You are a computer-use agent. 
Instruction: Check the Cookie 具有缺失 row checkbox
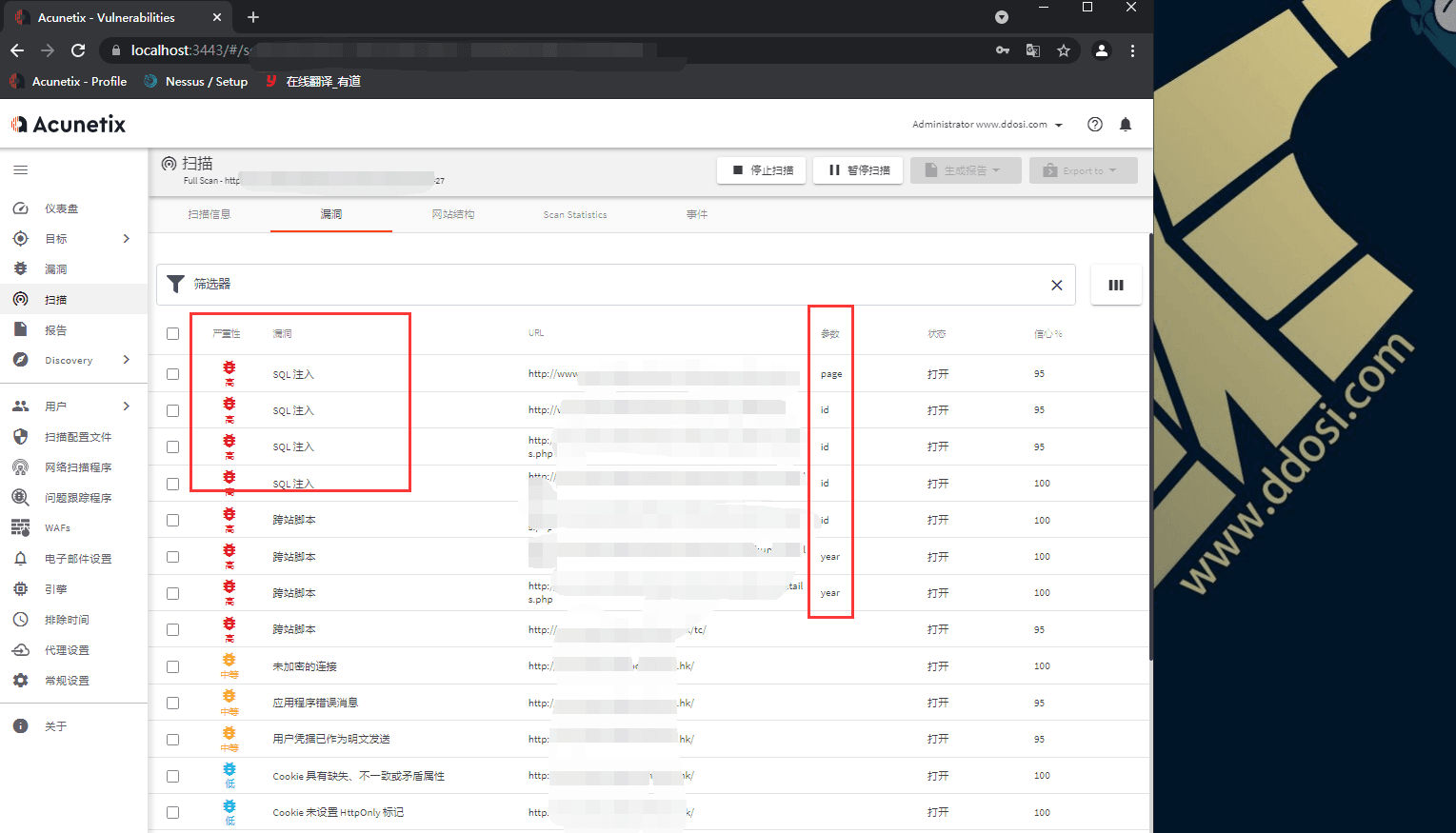172,776
